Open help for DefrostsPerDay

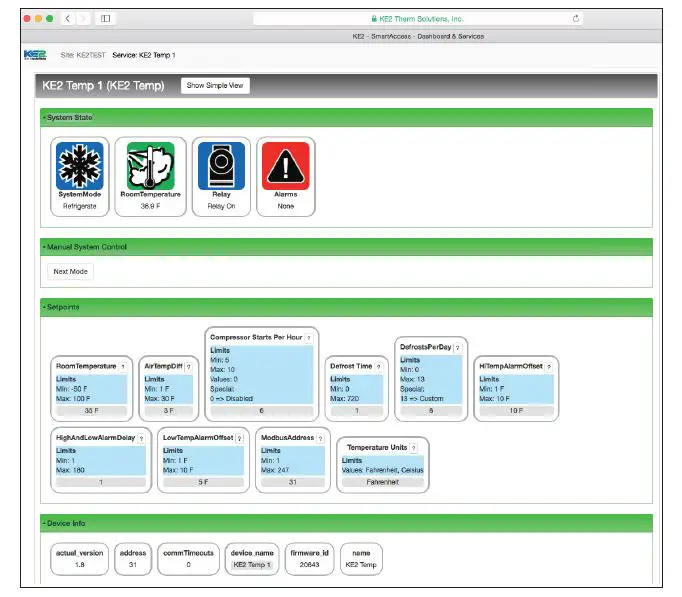pyautogui.click(x=458, y=348)
